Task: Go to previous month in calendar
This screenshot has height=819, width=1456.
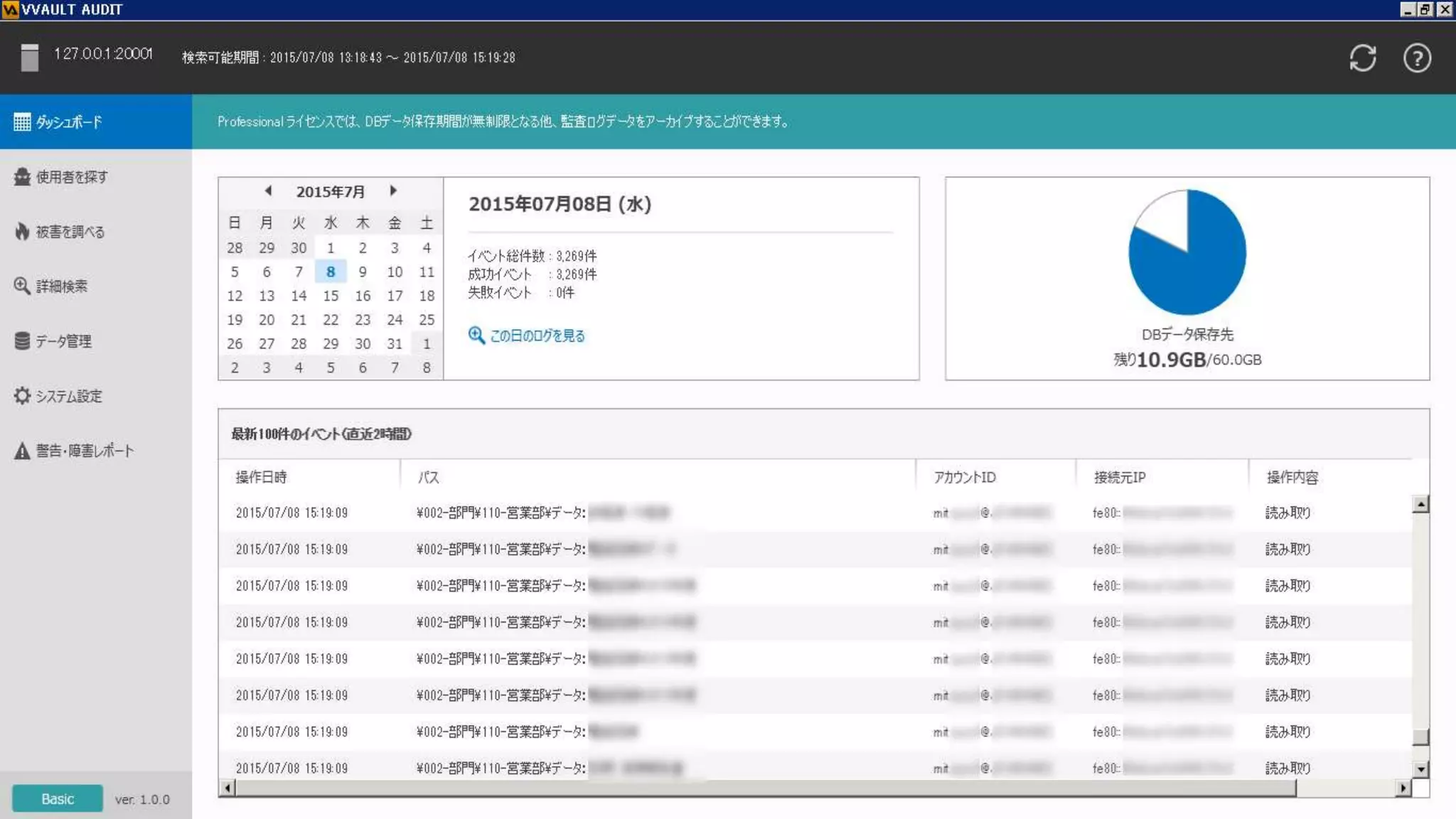Action: coord(268,191)
